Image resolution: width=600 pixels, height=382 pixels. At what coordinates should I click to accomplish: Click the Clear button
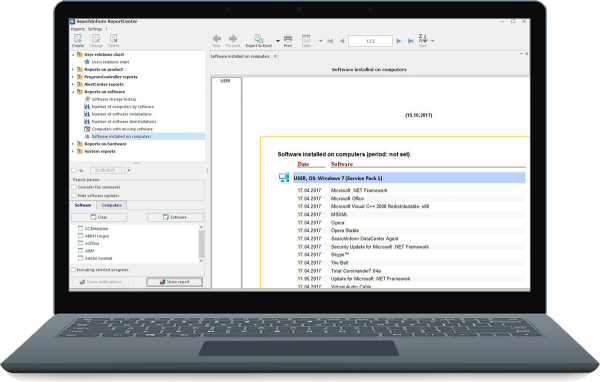99,217
